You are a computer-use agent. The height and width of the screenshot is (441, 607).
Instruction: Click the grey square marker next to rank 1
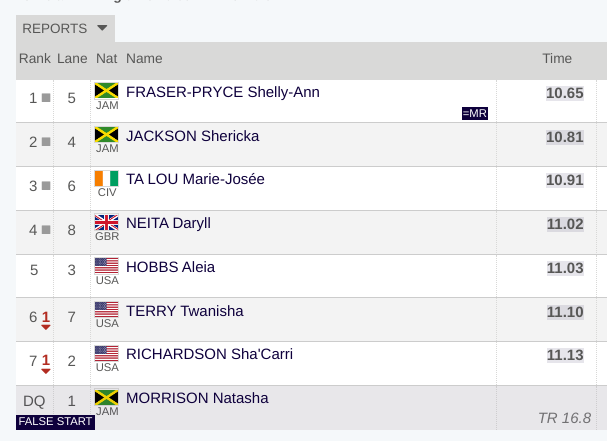pyautogui.click(x=46, y=98)
